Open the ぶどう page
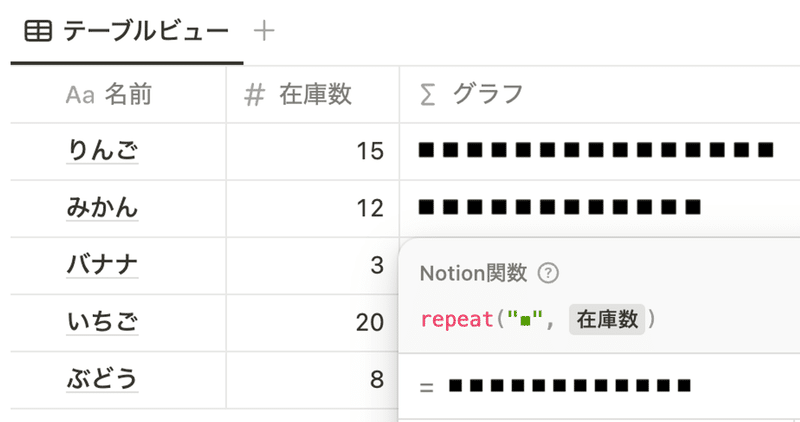This screenshot has height=422, width=800. [103, 379]
